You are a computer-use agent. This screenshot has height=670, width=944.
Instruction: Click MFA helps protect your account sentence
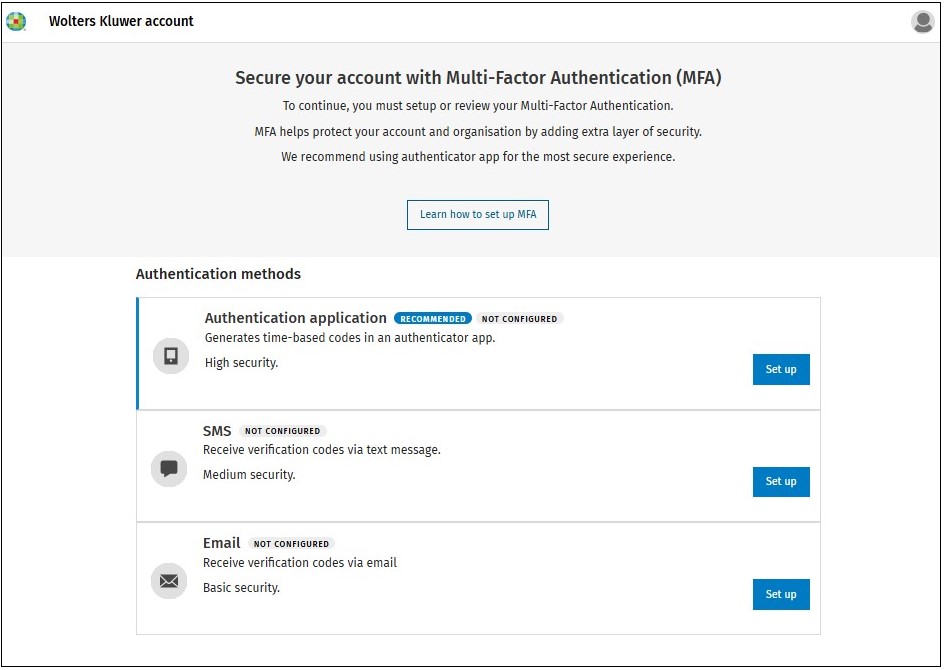[x=478, y=132]
